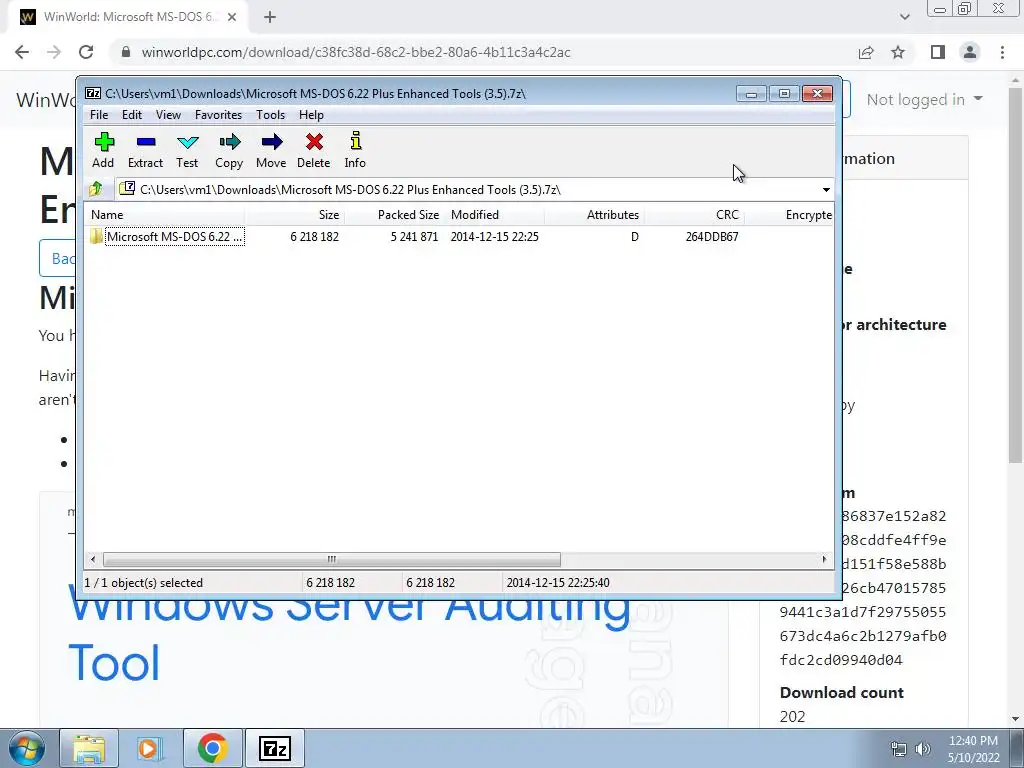Open the Windows Start menu
The height and width of the screenshot is (768, 1024).
[26, 748]
